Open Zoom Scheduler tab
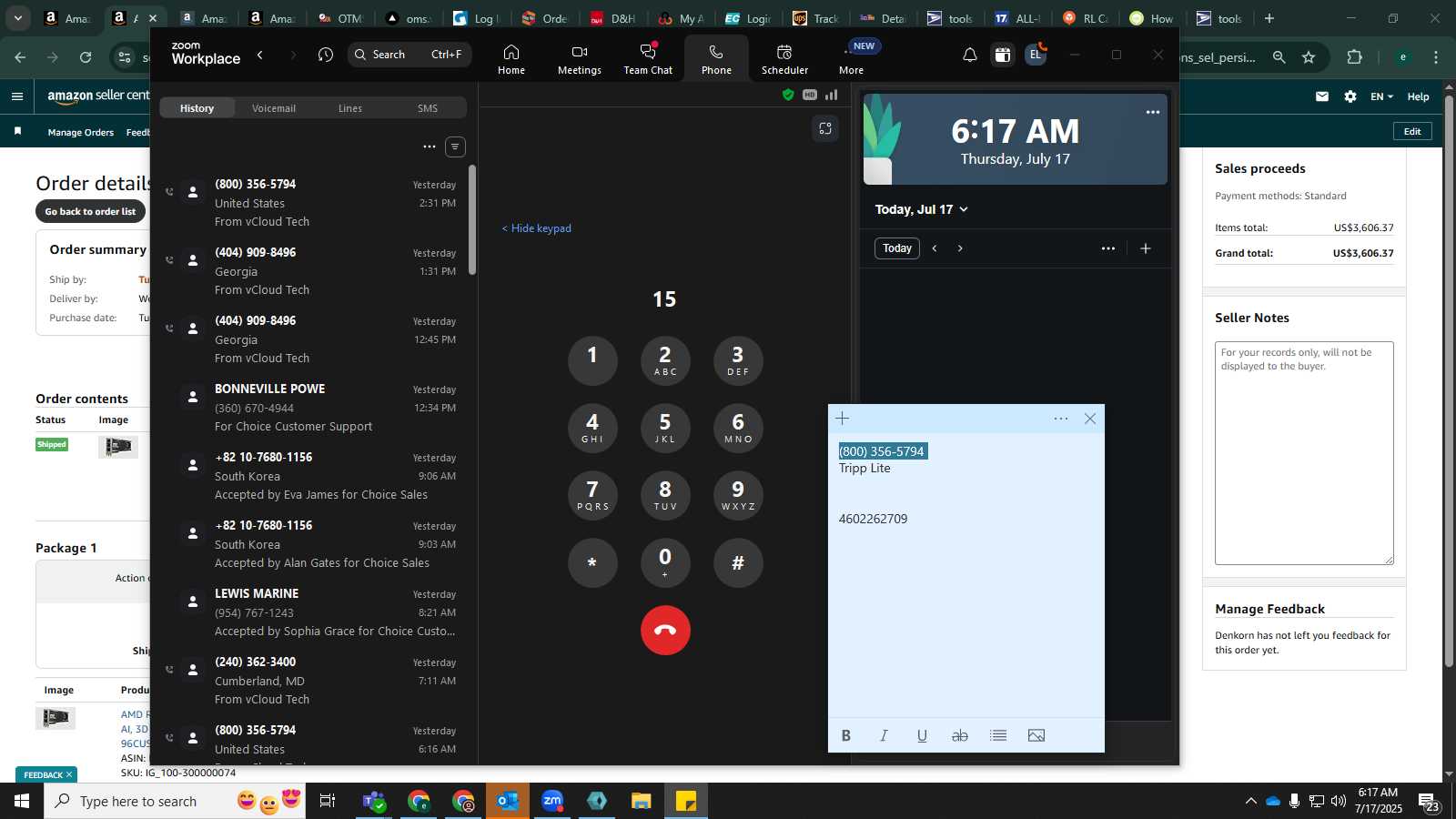 (784, 59)
